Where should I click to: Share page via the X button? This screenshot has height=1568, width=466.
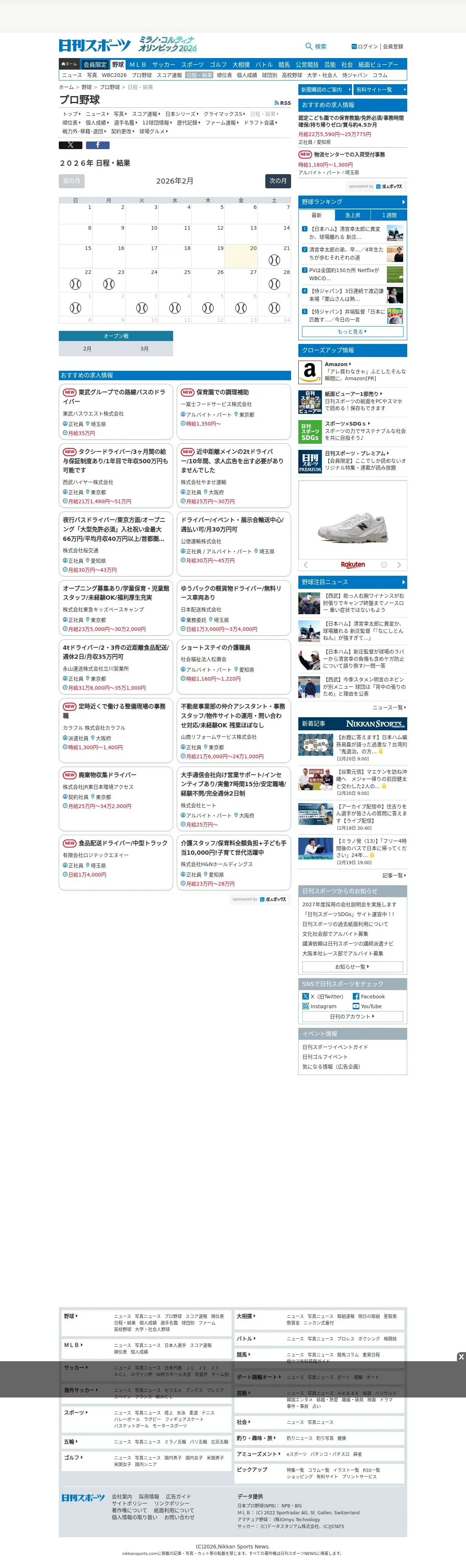70,145
